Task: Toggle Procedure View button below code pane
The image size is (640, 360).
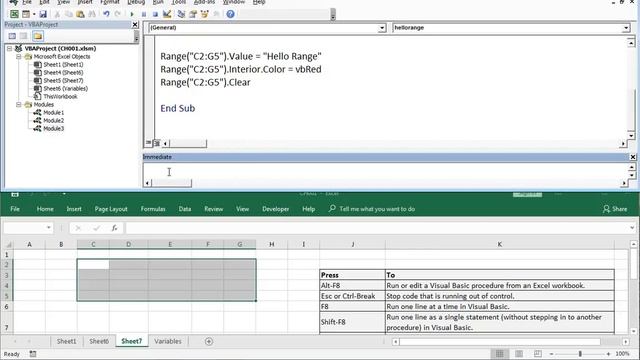Action: [149, 143]
